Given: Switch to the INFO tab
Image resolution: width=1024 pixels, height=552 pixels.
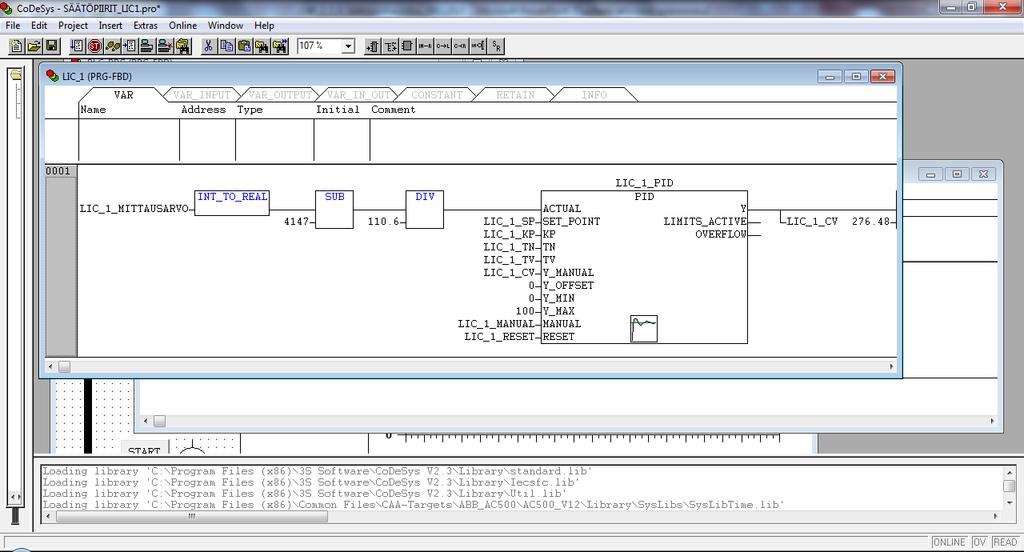Looking at the screenshot, I should pyautogui.click(x=594, y=95).
